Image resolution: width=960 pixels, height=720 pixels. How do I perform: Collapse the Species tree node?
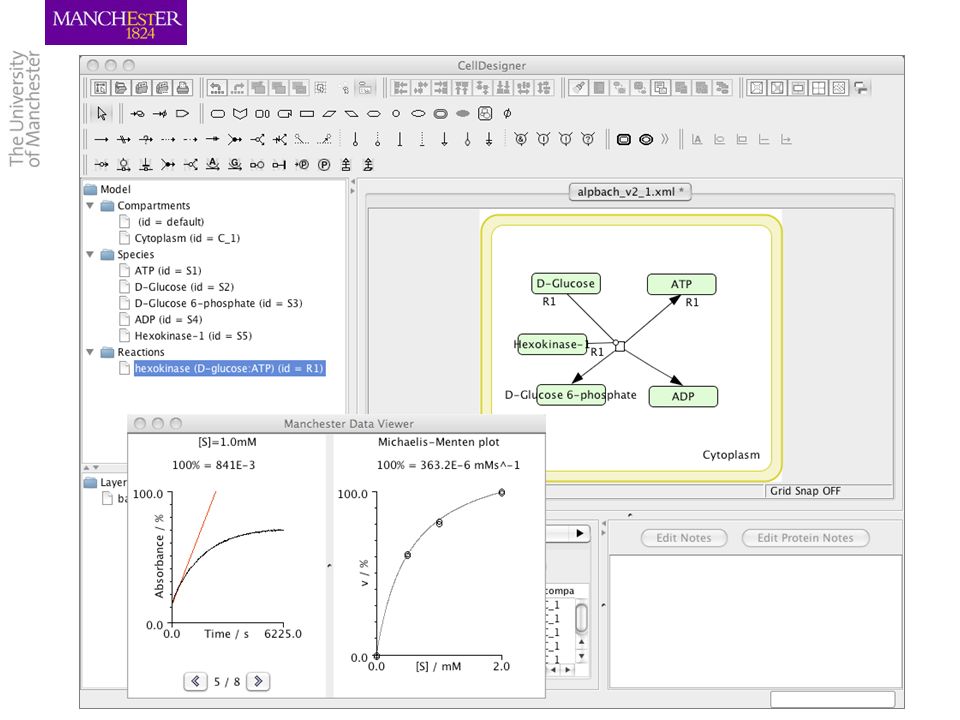(x=90, y=254)
